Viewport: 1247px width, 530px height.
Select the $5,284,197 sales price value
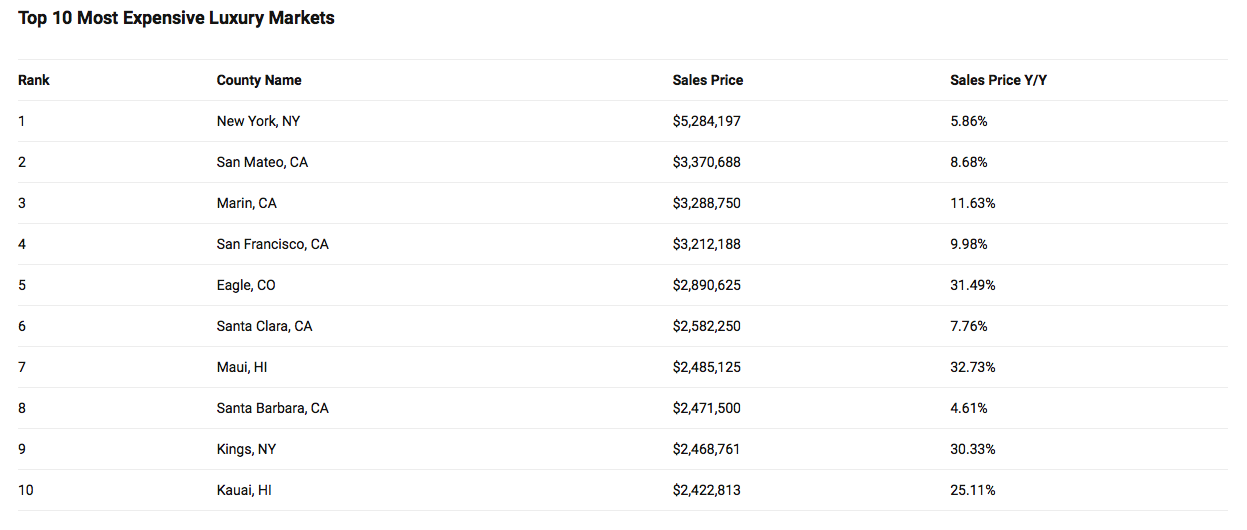pyautogui.click(x=707, y=121)
